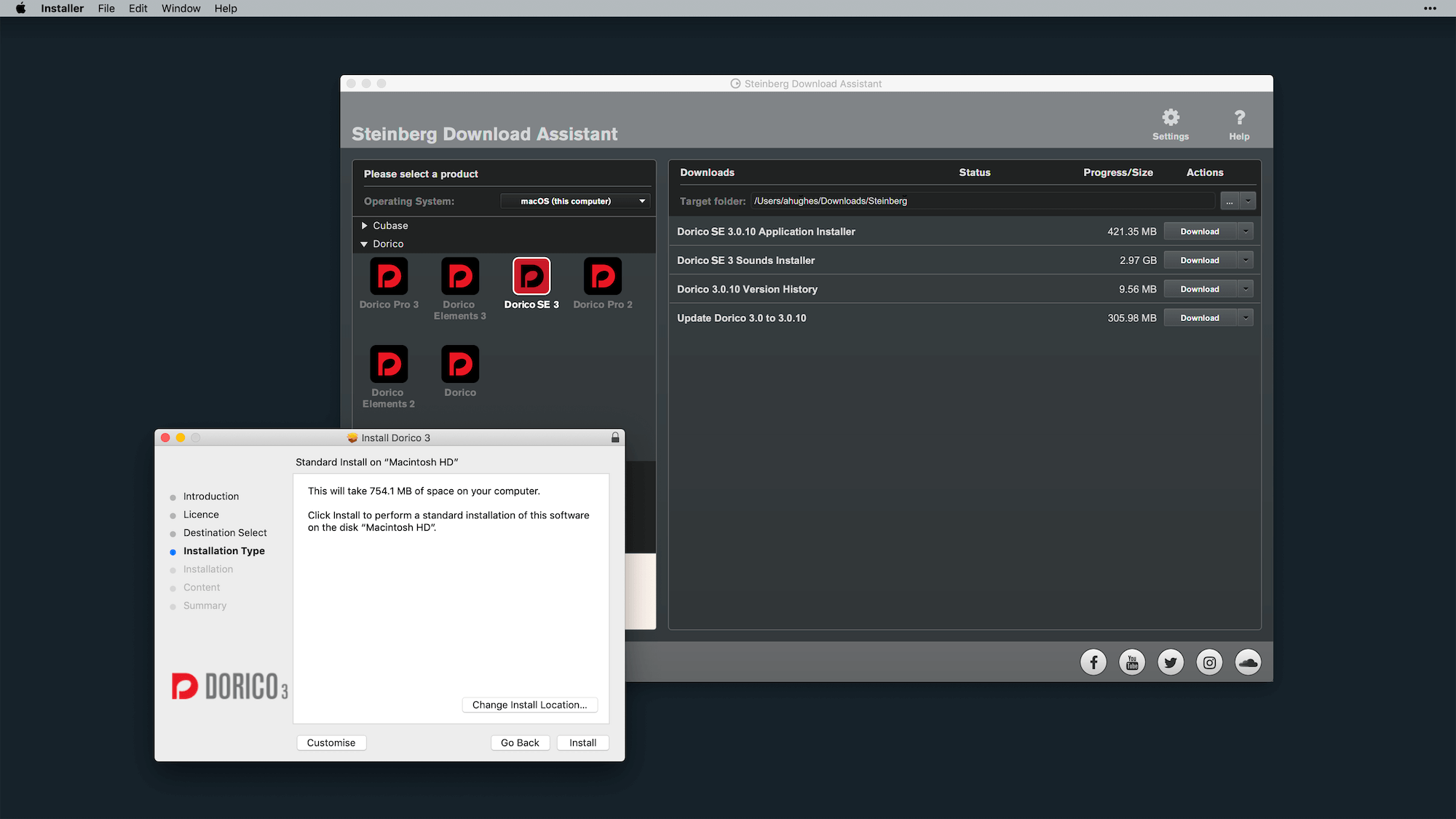Expand the Cubase product group

[365, 226]
